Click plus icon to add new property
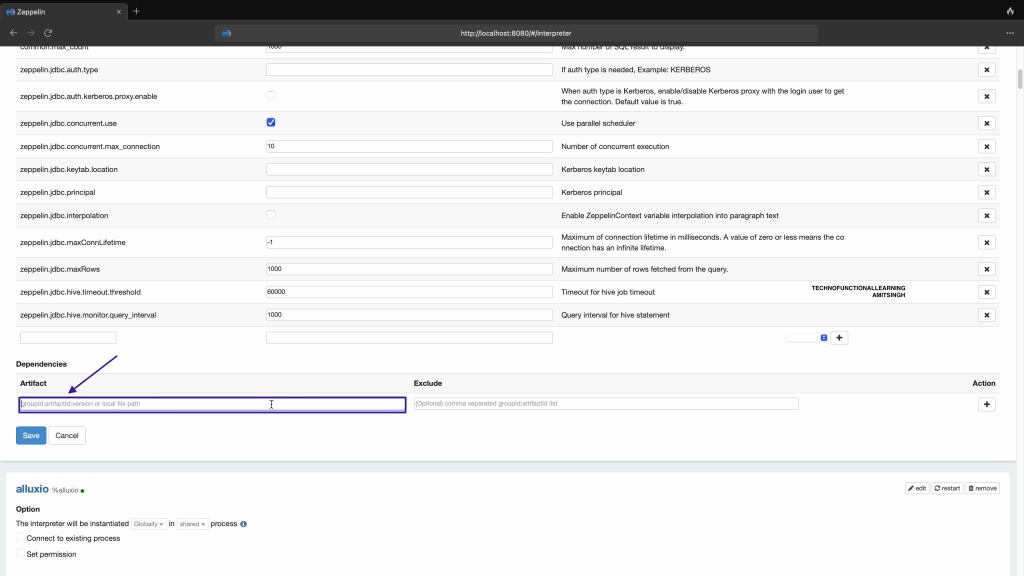This screenshot has width=1024, height=576. click(840, 338)
